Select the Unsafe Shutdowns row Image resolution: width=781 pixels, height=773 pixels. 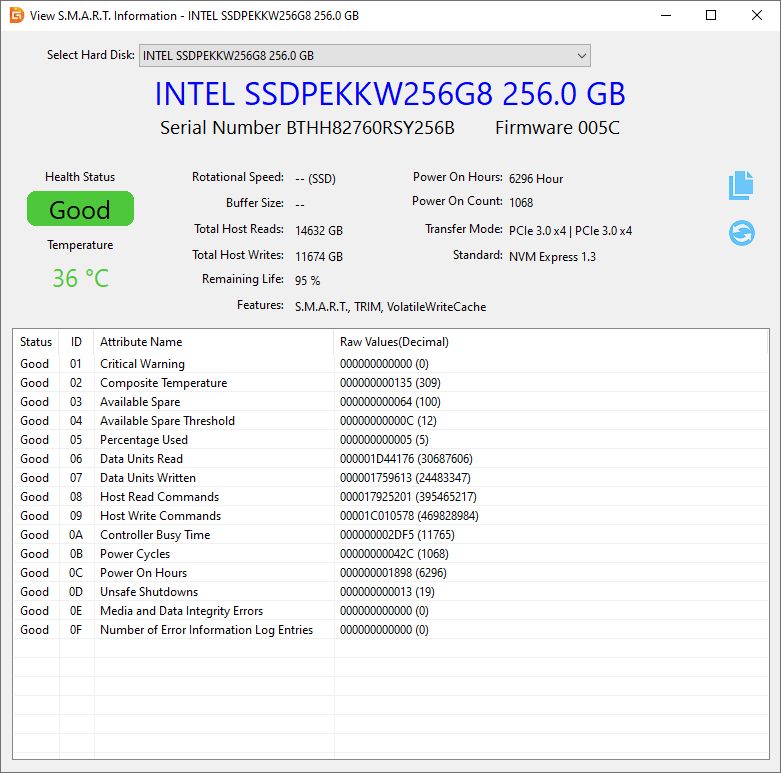coord(149,592)
